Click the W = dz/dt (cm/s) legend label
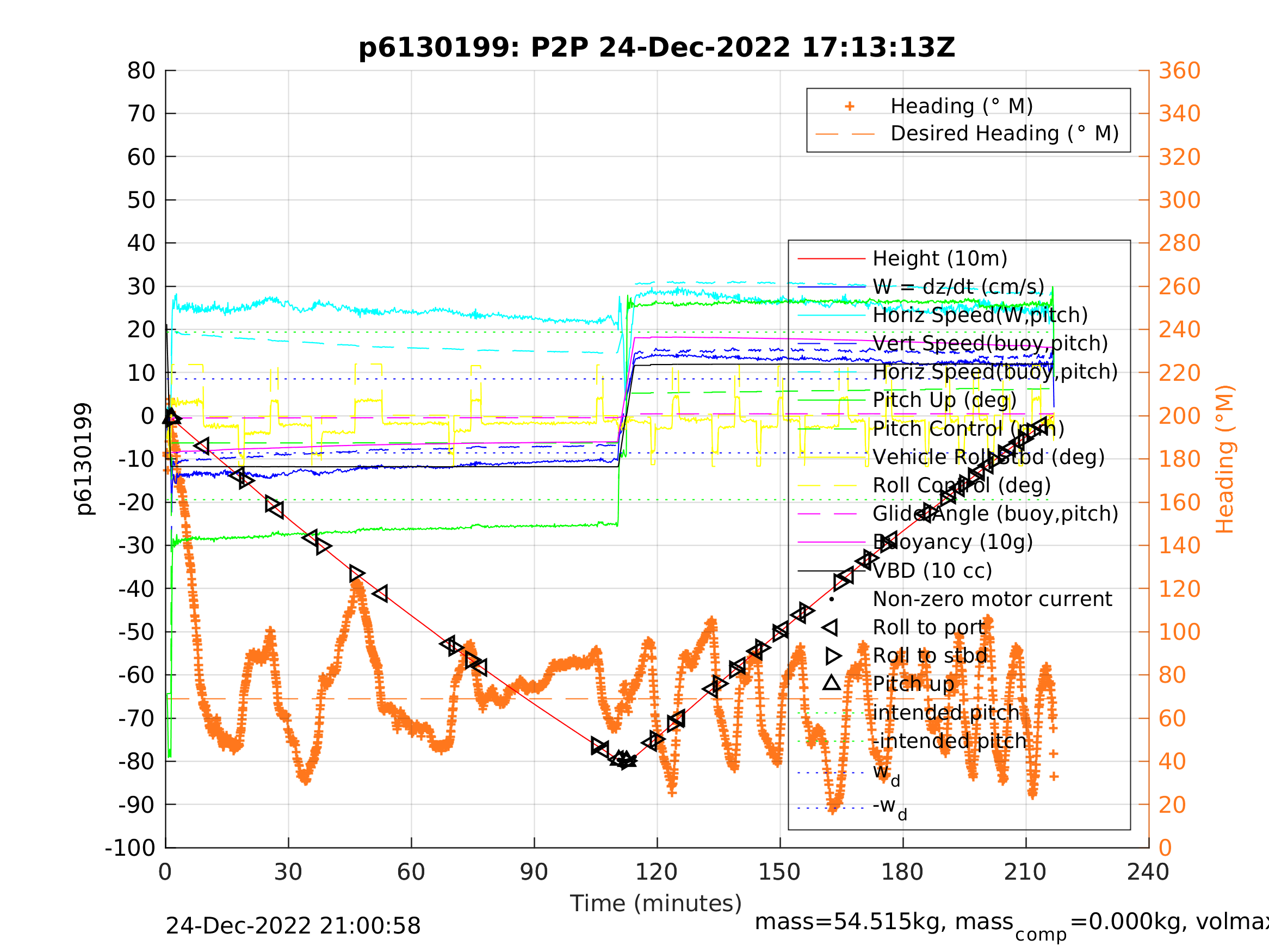The image size is (1269, 952). pyautogui.click(x=958, y=287)
